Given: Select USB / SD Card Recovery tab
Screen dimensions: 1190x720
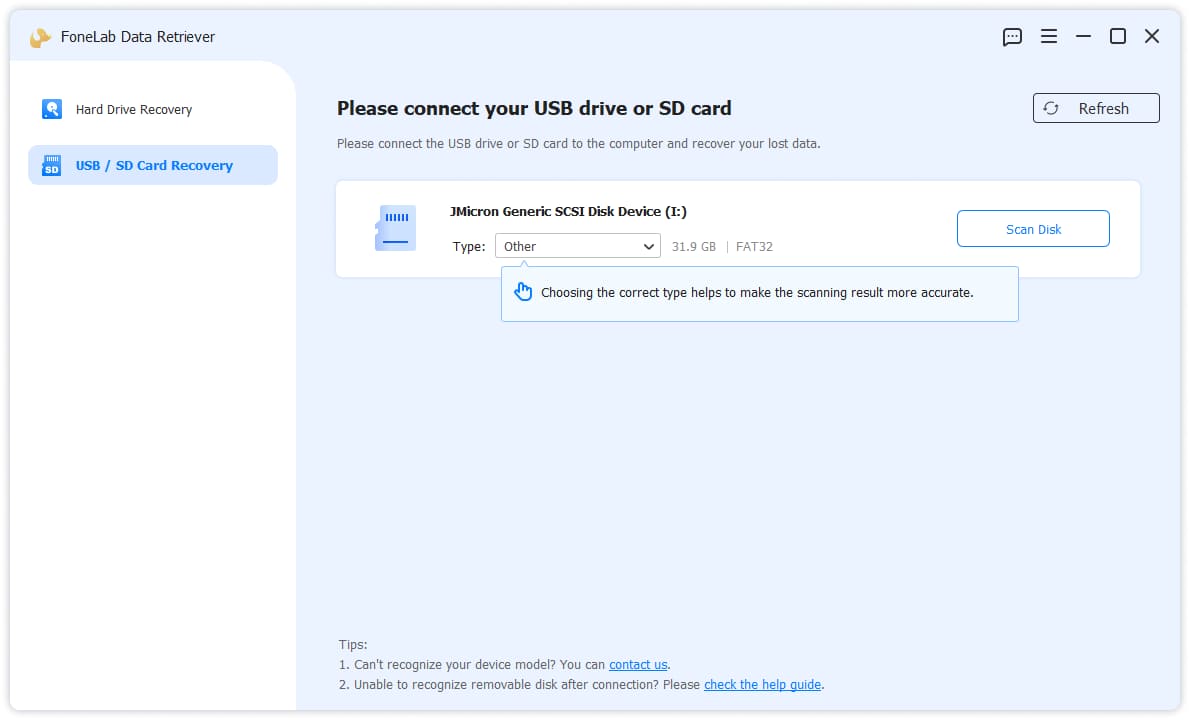Looking at the screenshot, I should [153, 165].
